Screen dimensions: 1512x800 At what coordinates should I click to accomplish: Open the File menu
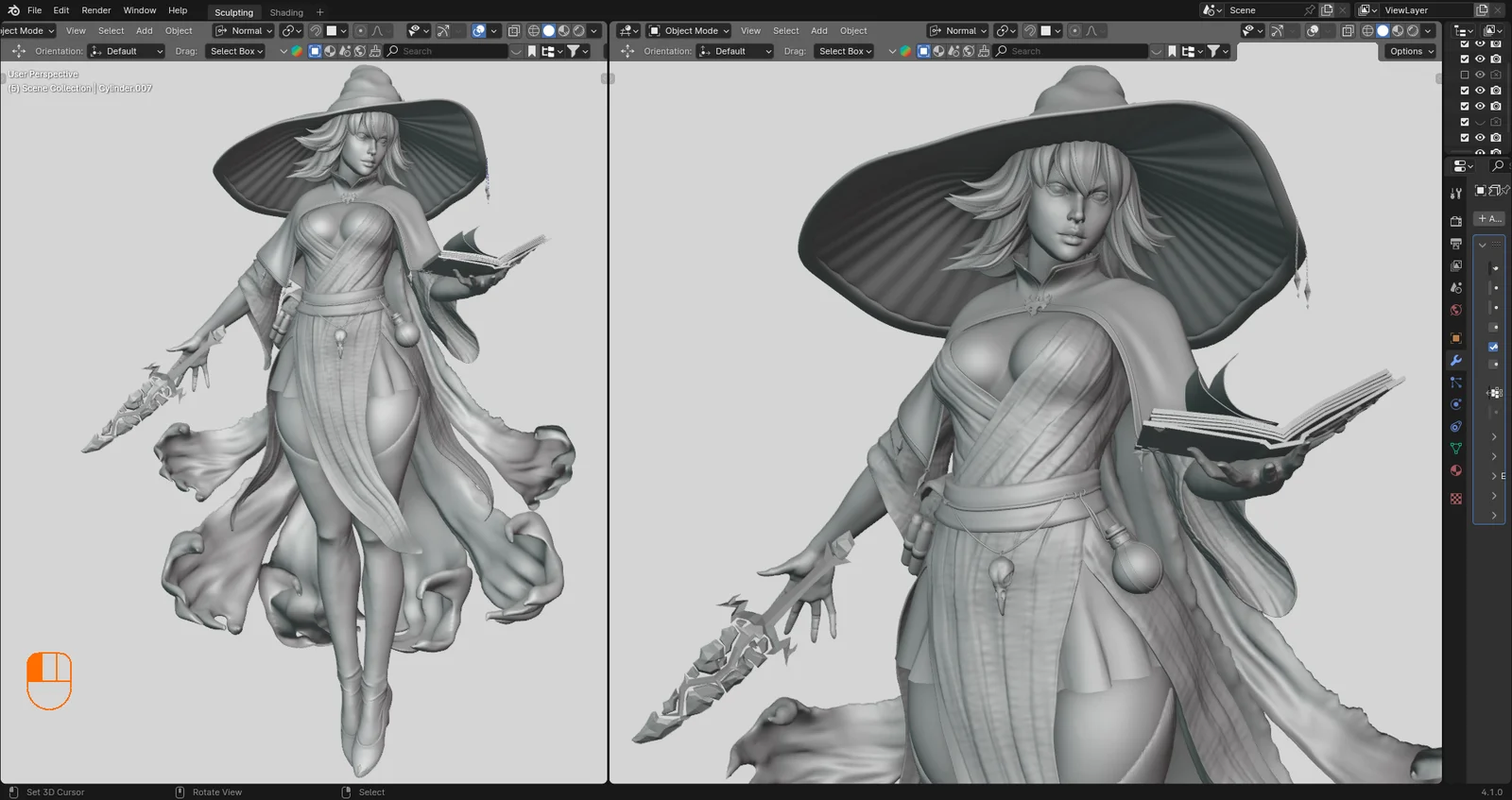35,10
